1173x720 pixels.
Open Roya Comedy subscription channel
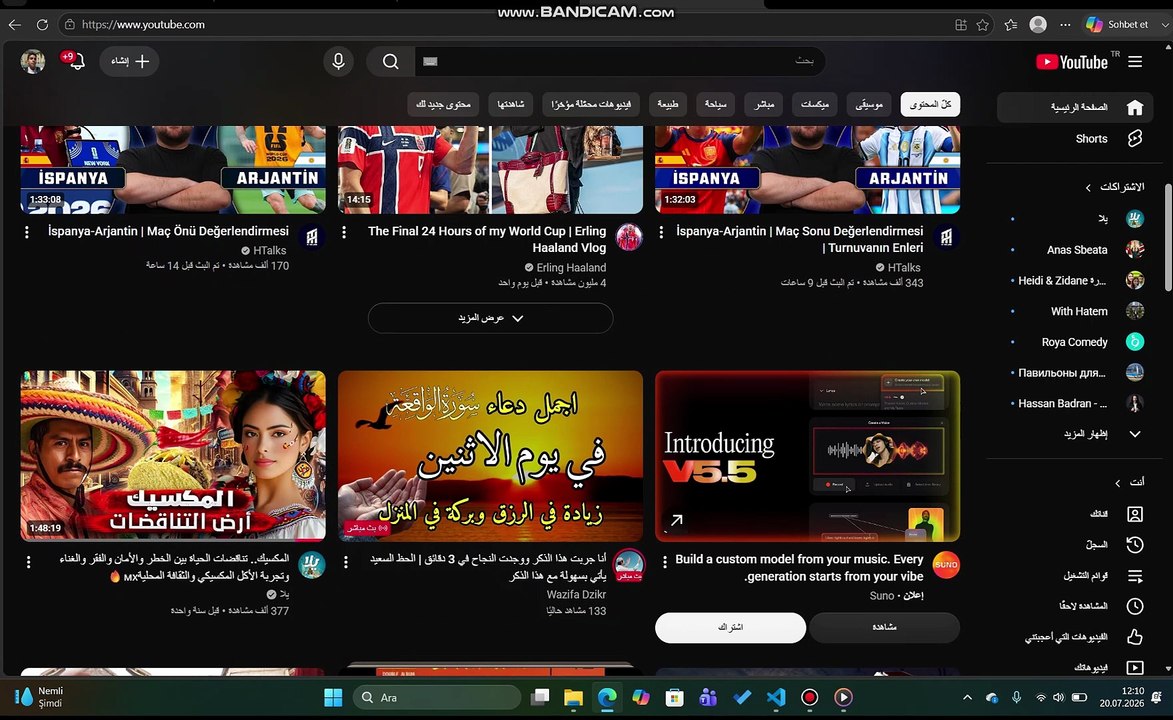(1077, 342)
